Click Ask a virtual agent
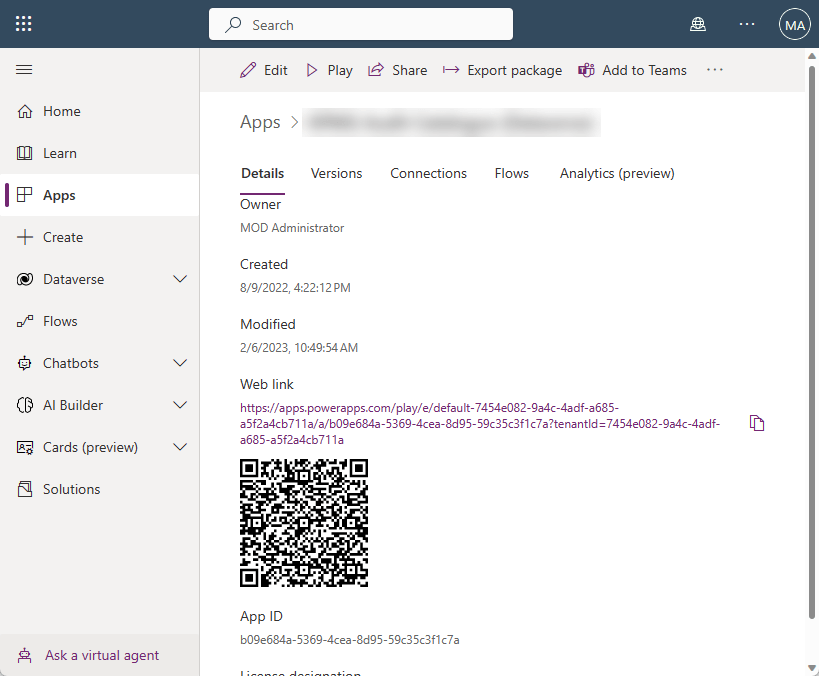This screenshot has width=819, height=676. [x=99, y=655]
